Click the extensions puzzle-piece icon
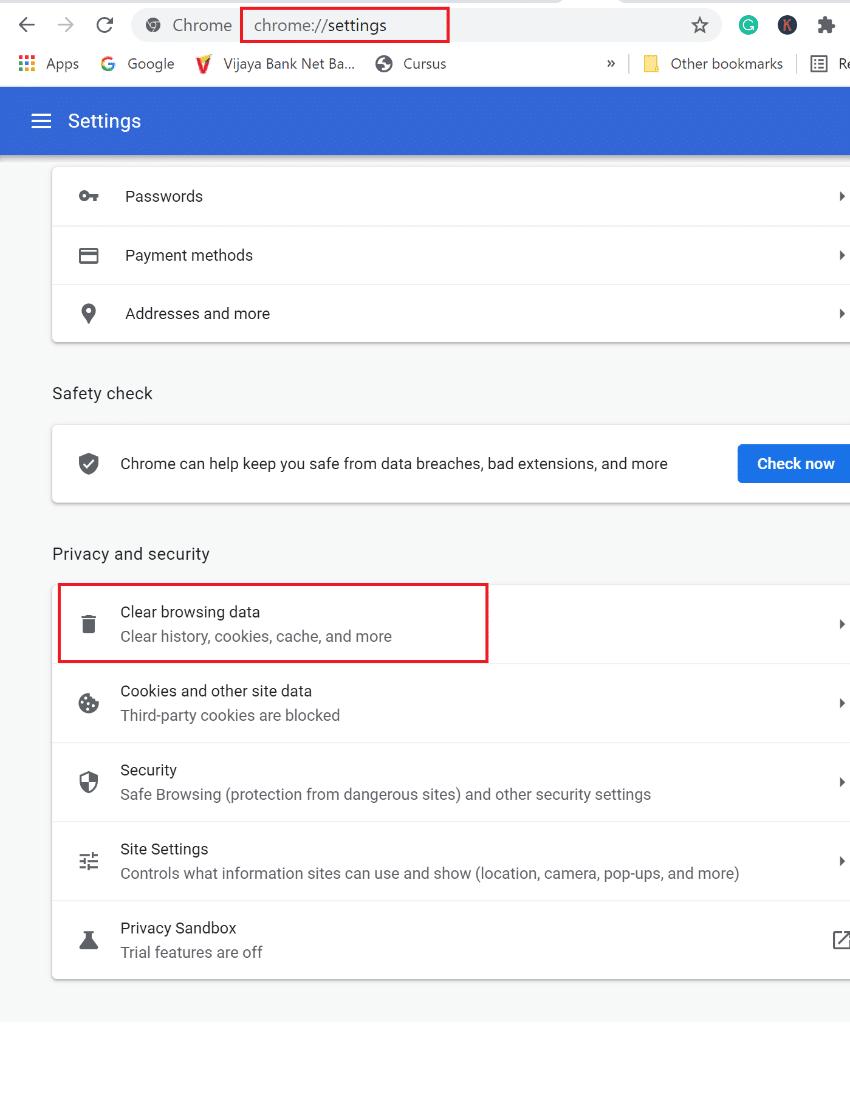The width and height of the screenshot is (850, 1100). point(825,24)
